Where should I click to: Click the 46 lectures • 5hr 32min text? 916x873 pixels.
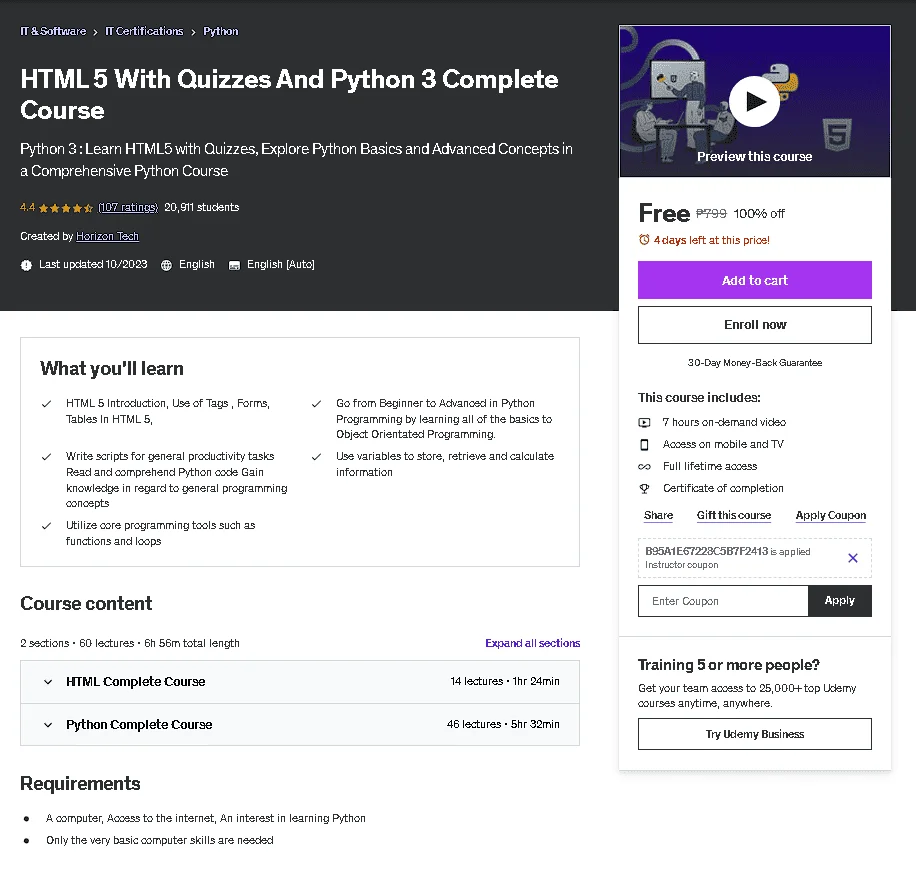(503, 725)
